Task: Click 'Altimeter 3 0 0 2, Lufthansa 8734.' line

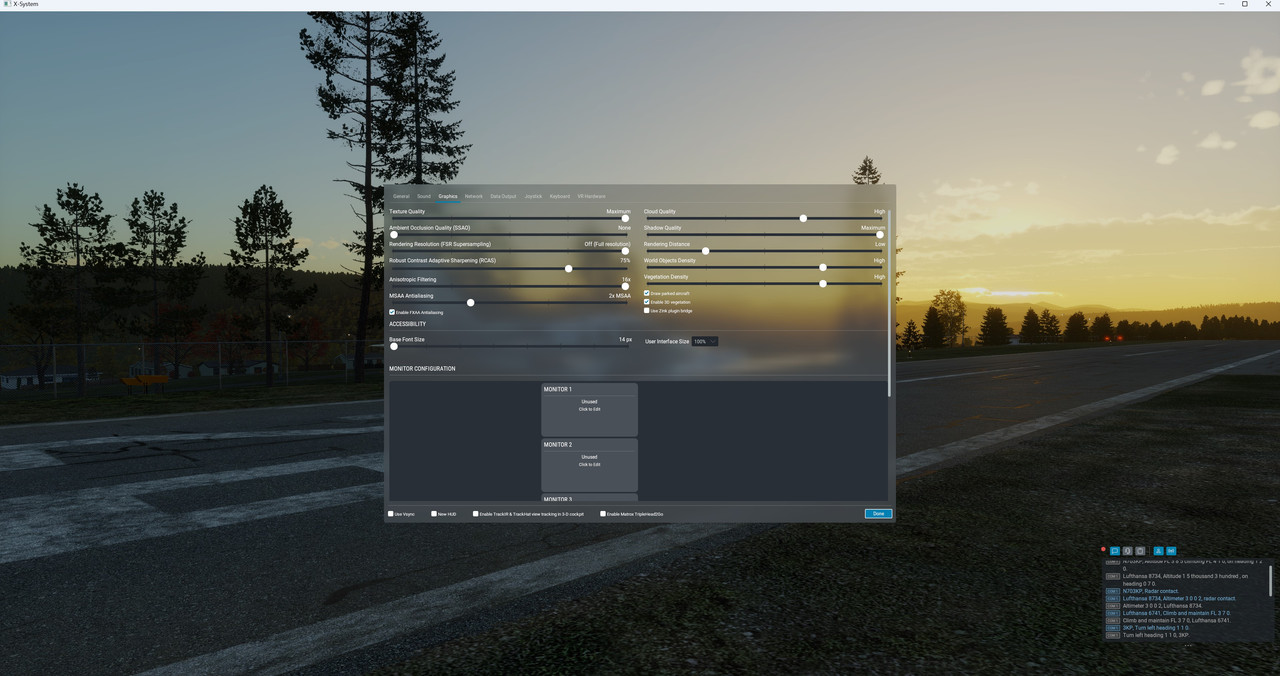Action: tap(1163, 606)
